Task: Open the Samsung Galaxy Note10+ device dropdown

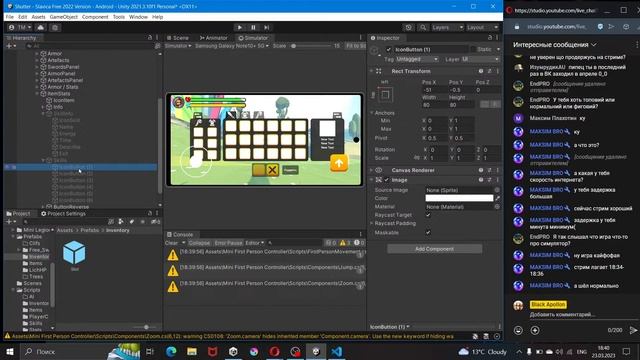Action: 232,46
